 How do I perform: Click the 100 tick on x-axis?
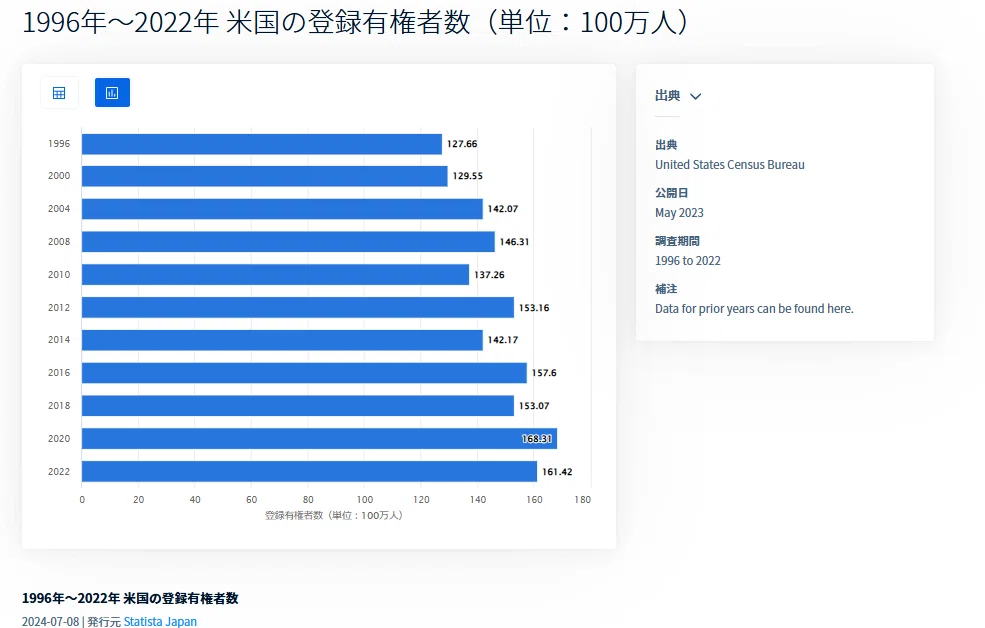364,500
